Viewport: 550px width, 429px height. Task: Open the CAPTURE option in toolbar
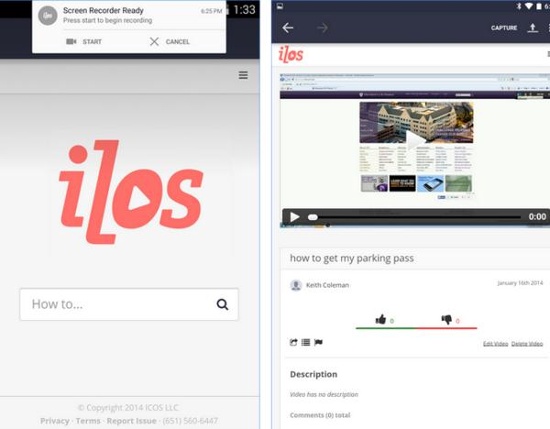pyautogui.click(x=504, y=28)
